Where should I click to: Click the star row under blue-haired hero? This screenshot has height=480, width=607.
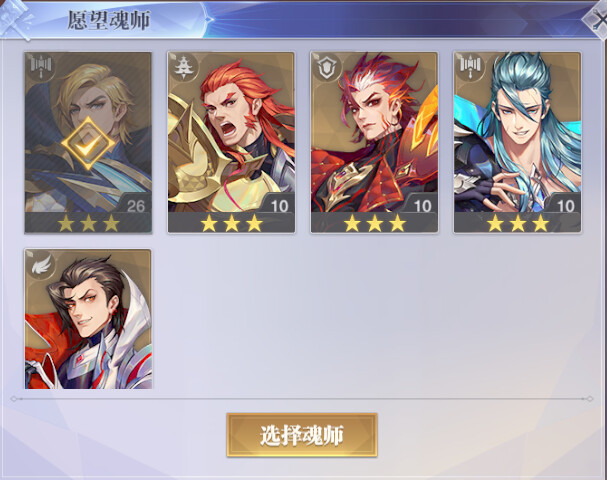pos(518,223)
